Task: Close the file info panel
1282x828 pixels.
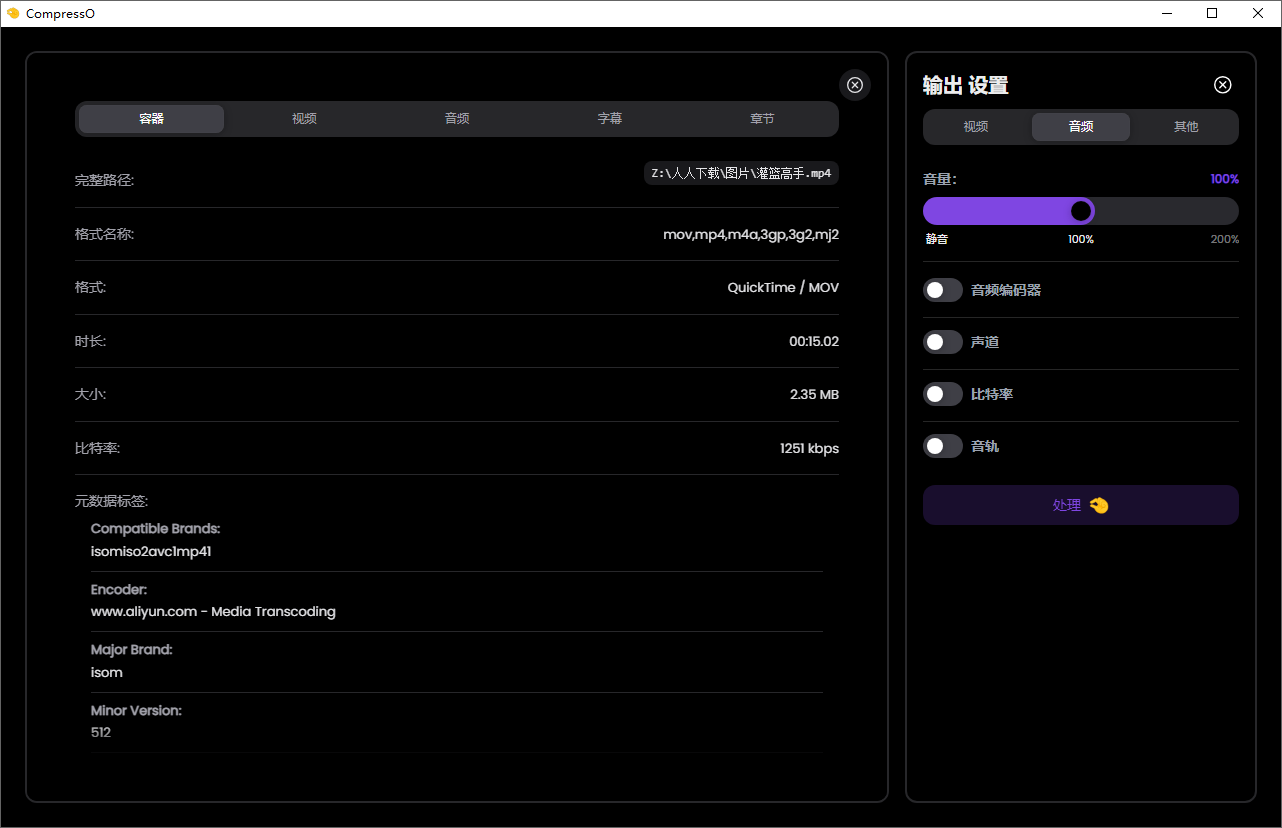Action: pyautogui.click(x=855, y=85)
